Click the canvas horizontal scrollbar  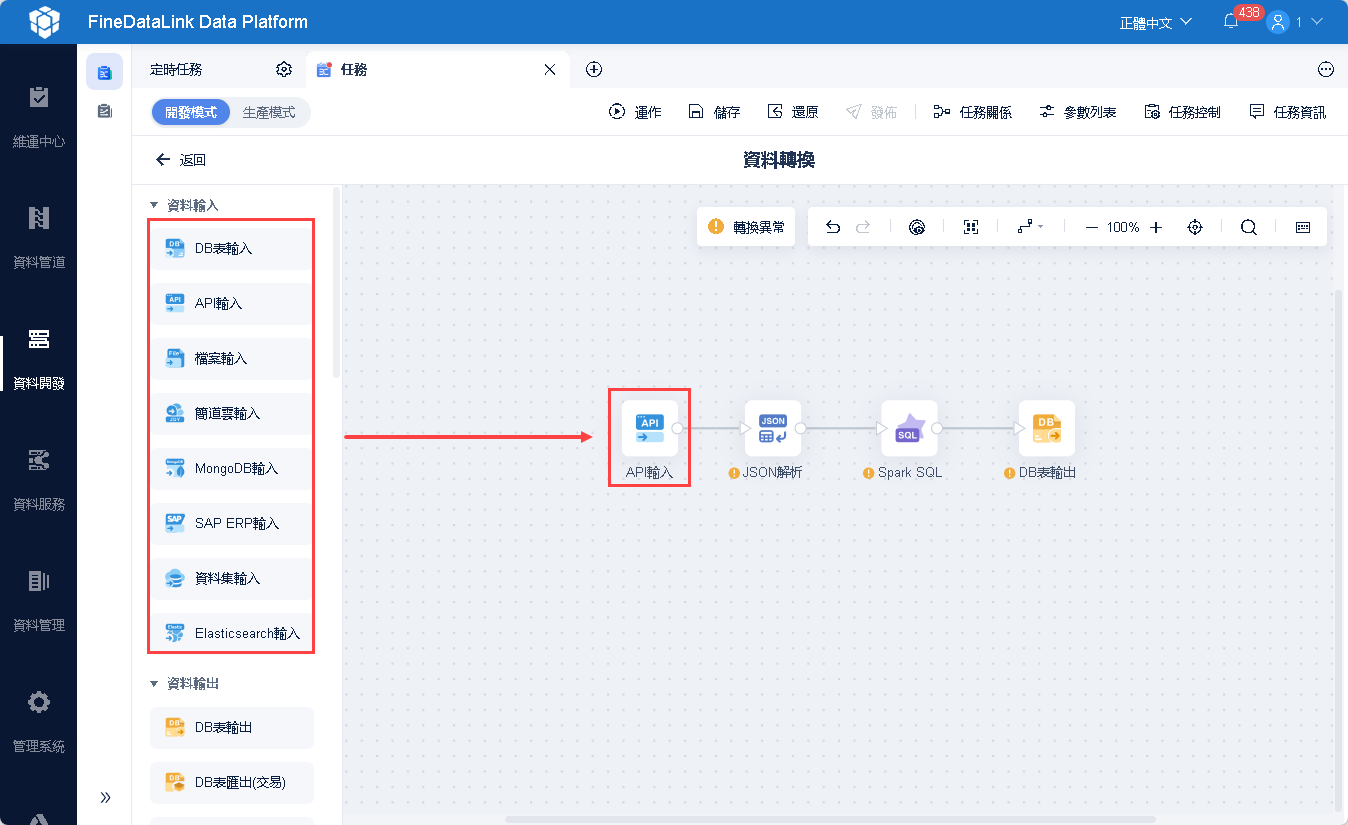830,820
